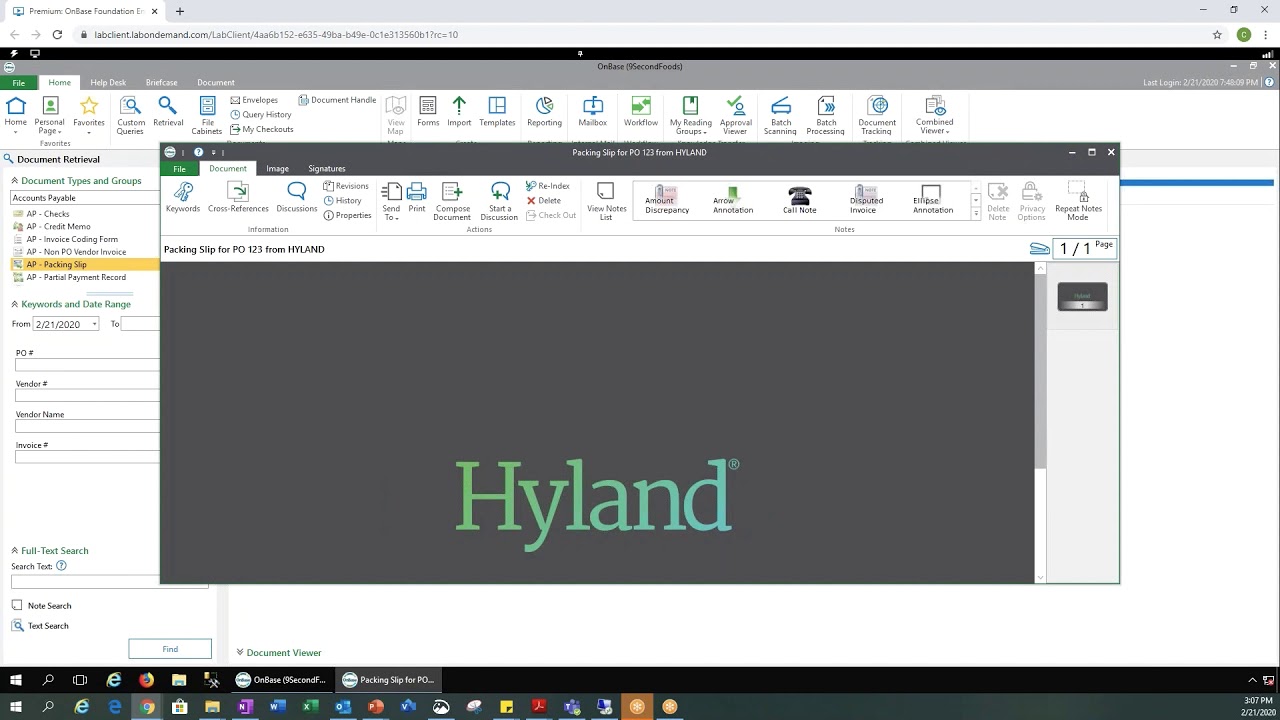Collapse the Full-Text Search section
The image size is (1280, 720).
pyautogui.click(x=15, y=550)
